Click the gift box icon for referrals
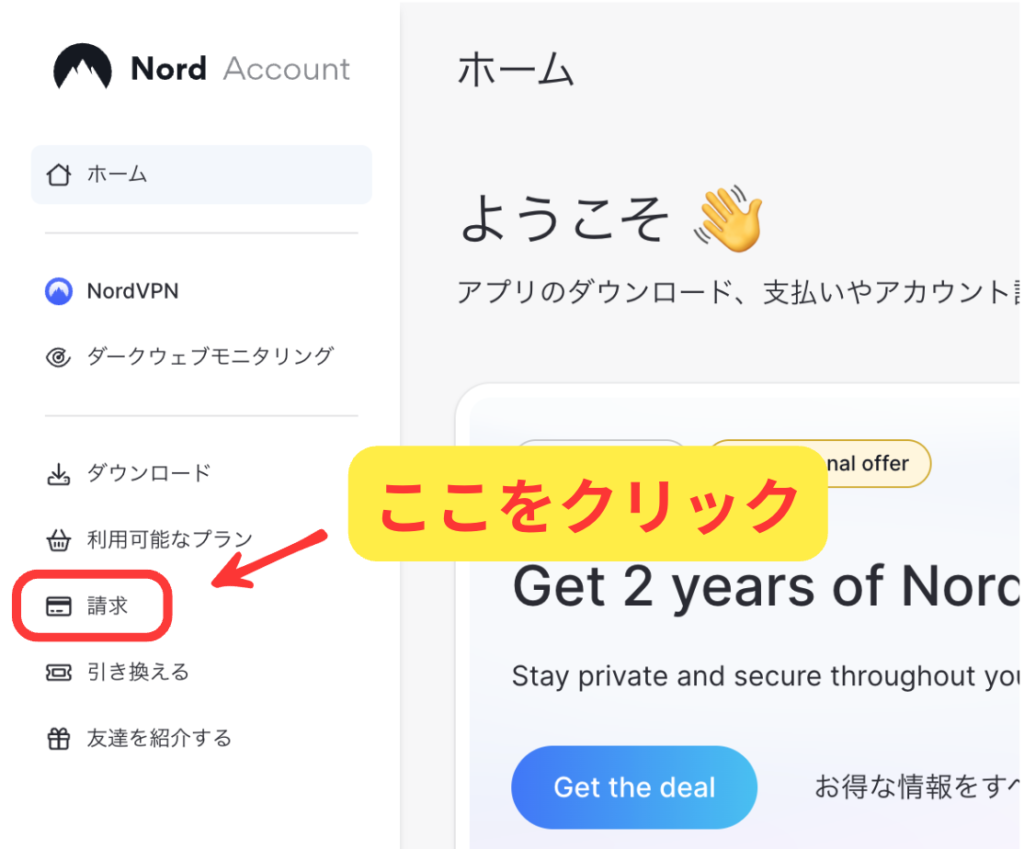1024x849 pixels. click(60, 739)
